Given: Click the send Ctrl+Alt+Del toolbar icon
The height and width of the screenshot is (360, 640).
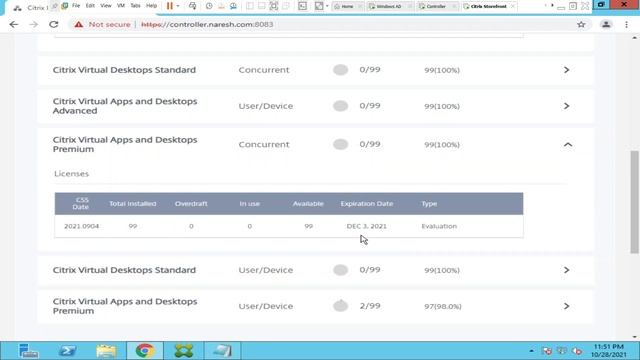Looking at the screenshot, I should pos(192,6).
